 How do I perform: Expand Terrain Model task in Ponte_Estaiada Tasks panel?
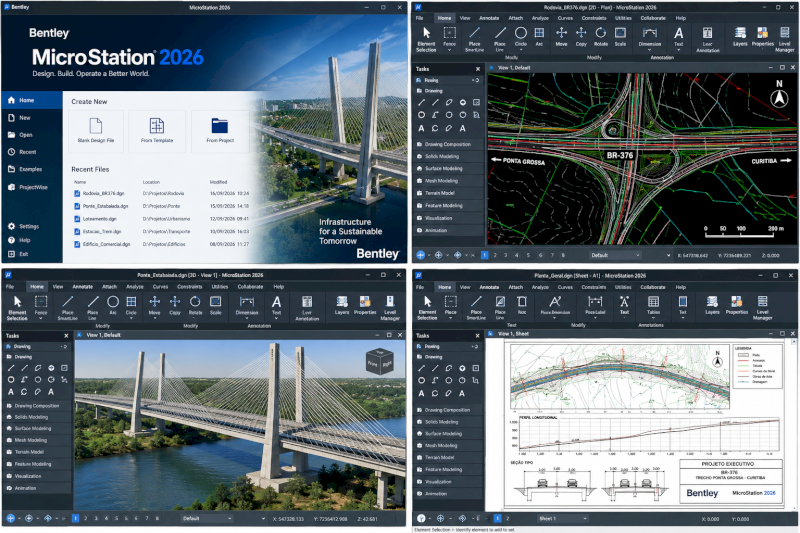[x=37, y=452]
